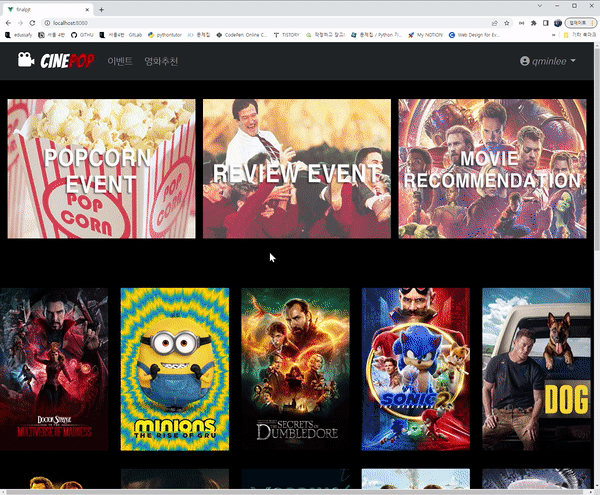The width and height of the screenshot is (600, 495).
Task: Click the share page icon in address bar
Action: pyautogui.click(x=494, y=23)
